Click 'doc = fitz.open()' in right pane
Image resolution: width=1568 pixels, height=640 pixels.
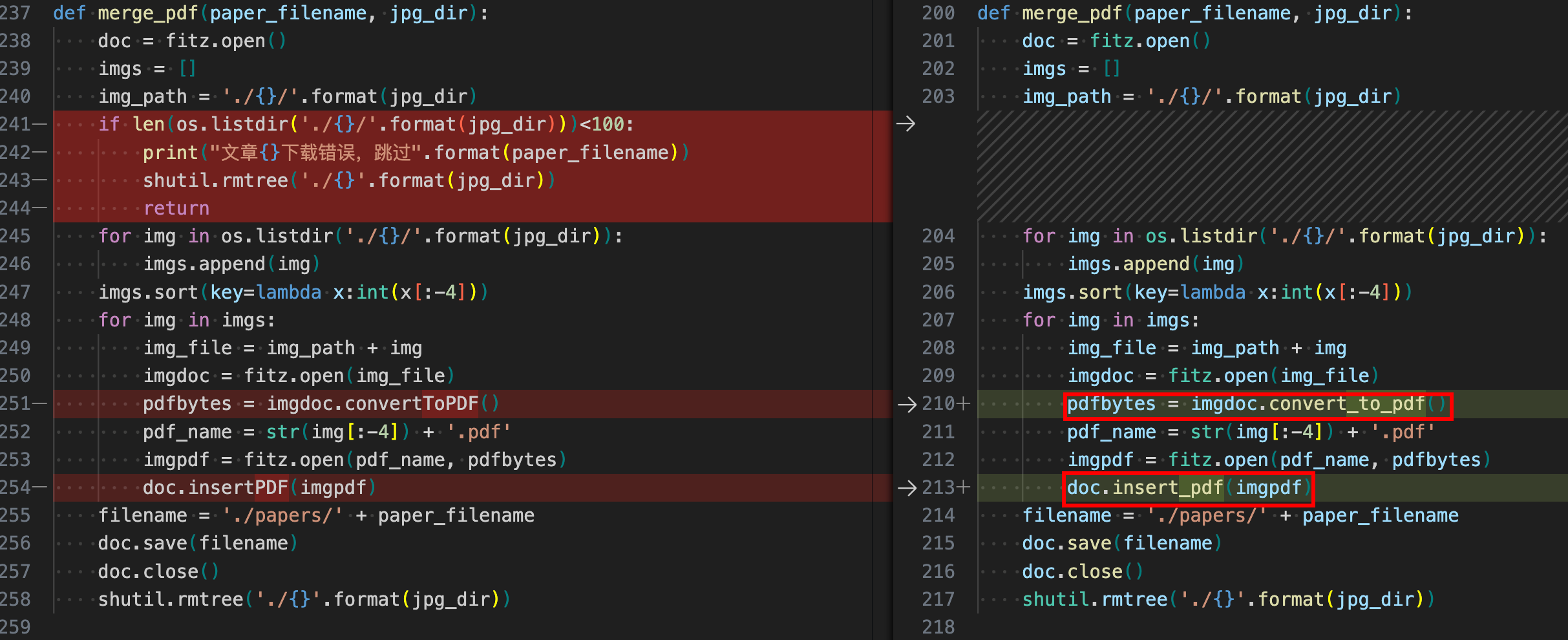pyautogui.click(x=1116, y=41)
